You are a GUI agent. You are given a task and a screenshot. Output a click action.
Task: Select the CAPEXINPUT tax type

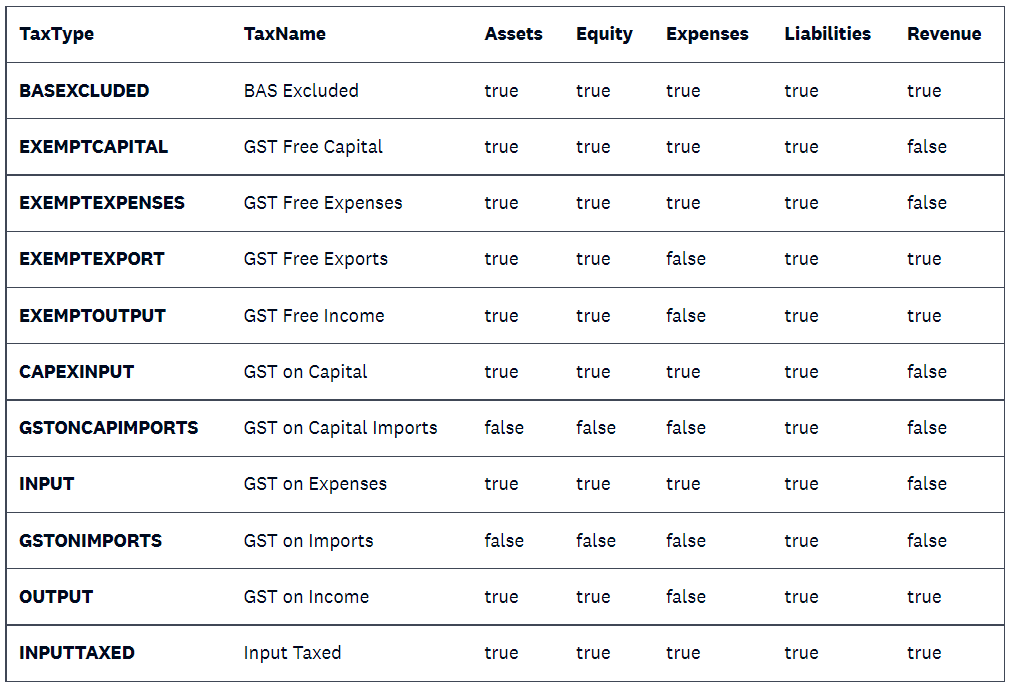(x=77, y=372)
